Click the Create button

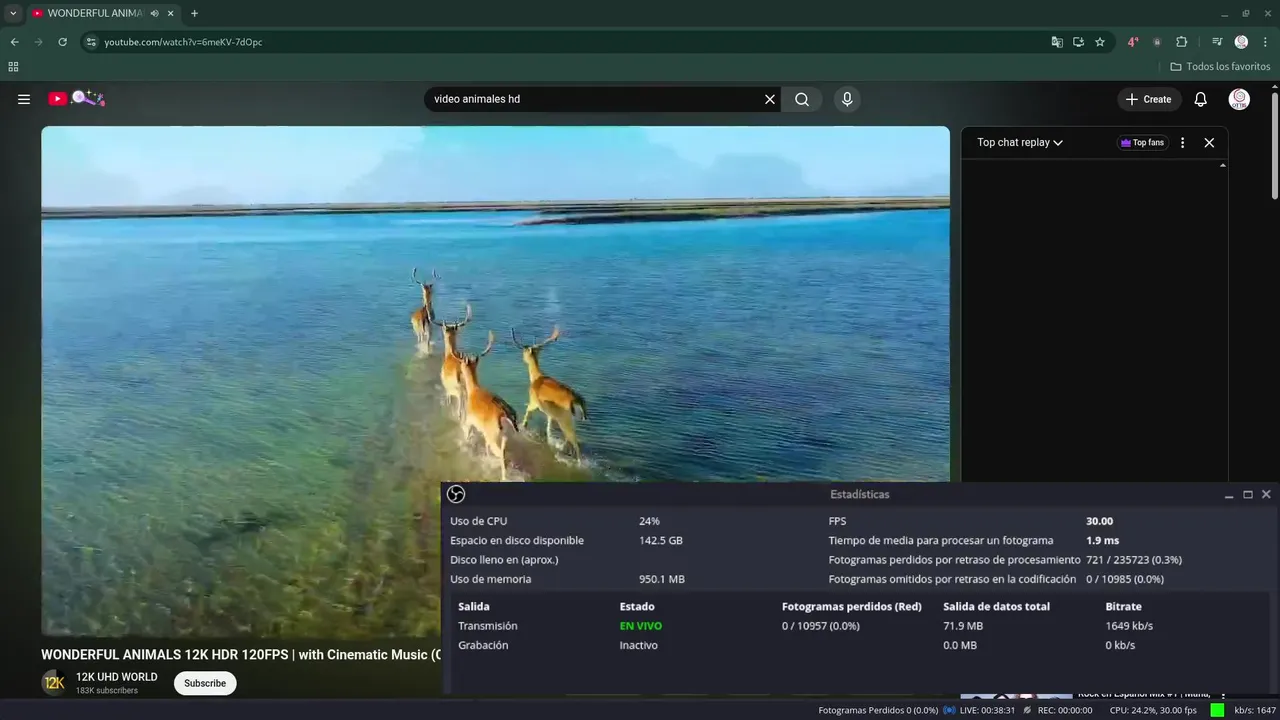pos(1148,99)
